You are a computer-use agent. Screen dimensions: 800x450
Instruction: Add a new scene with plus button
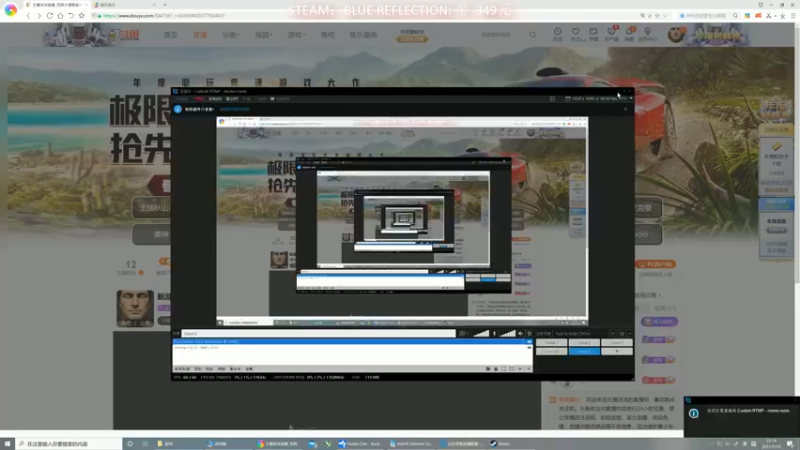[x=617, y=352]
